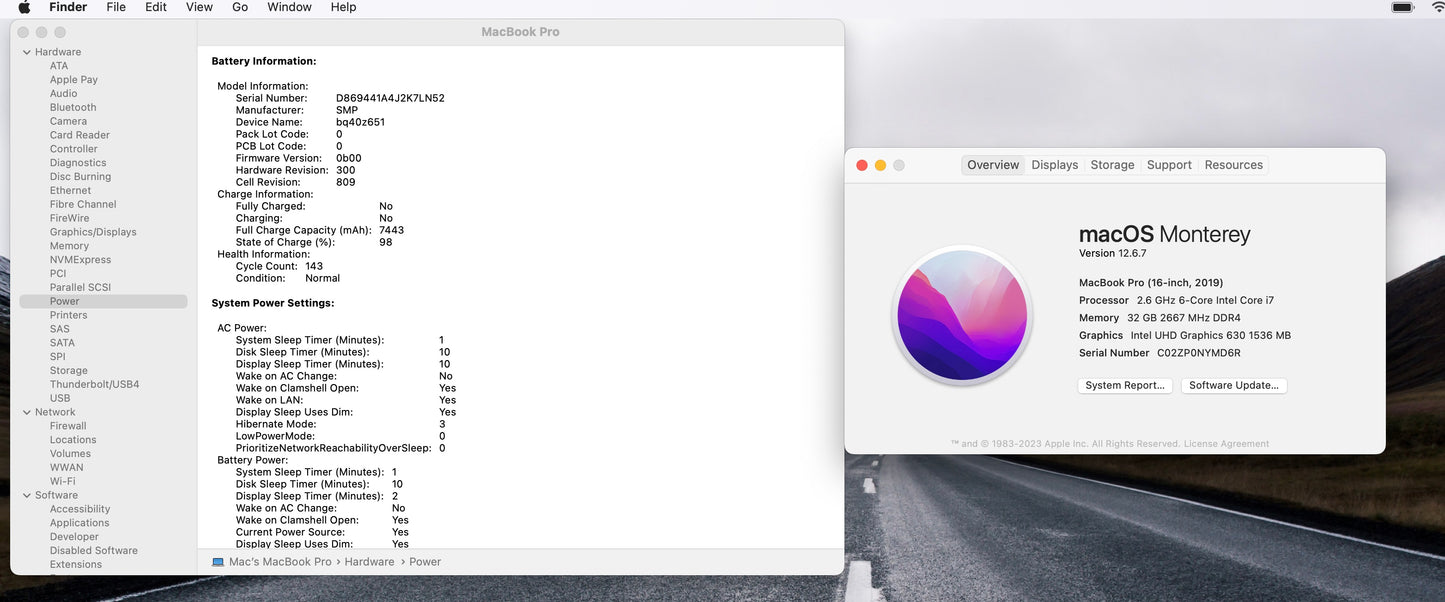Switch to the Storage tab

tap(1112, 165)
